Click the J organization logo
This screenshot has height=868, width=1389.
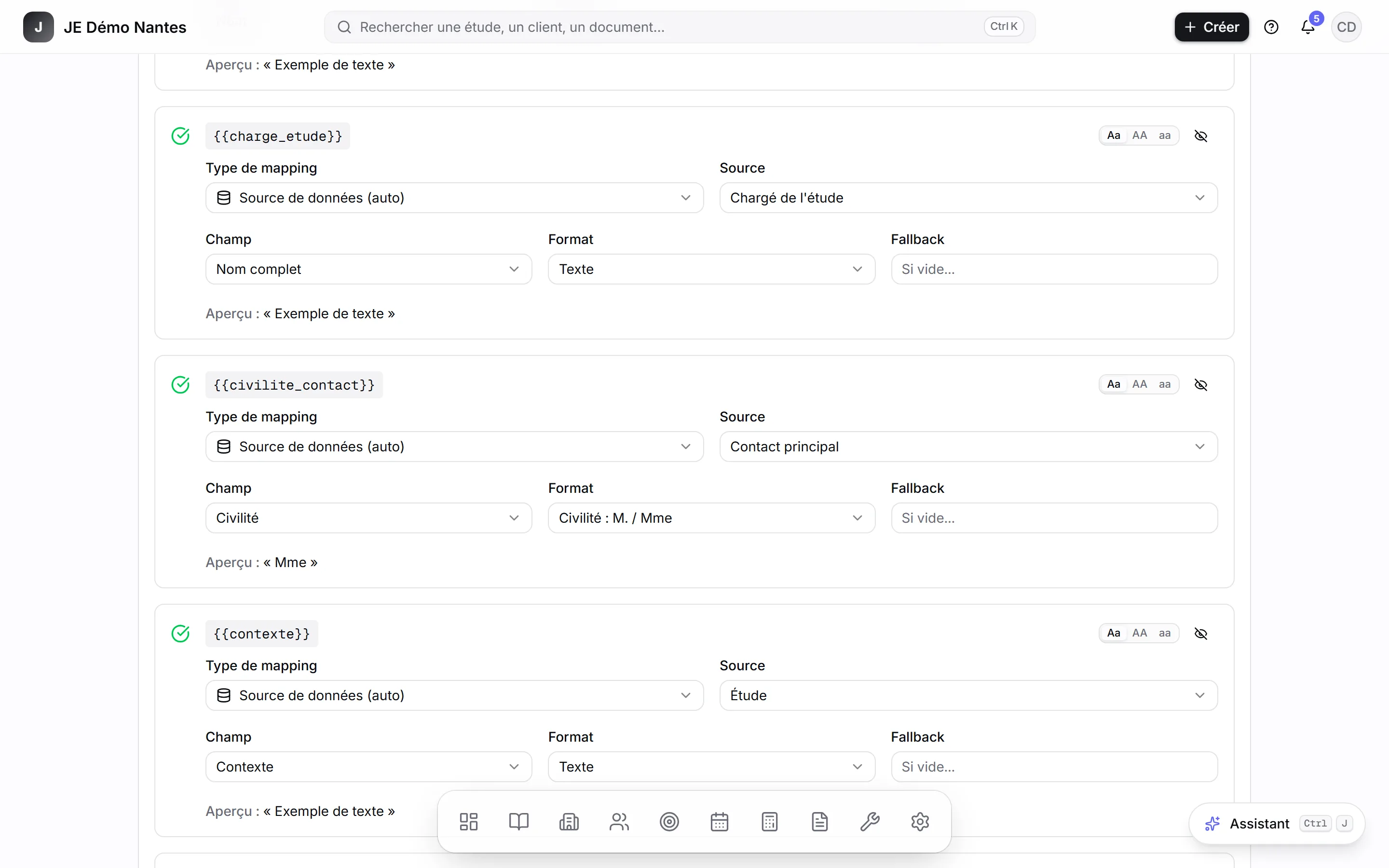pyautogui.click(x=39, y=27)
